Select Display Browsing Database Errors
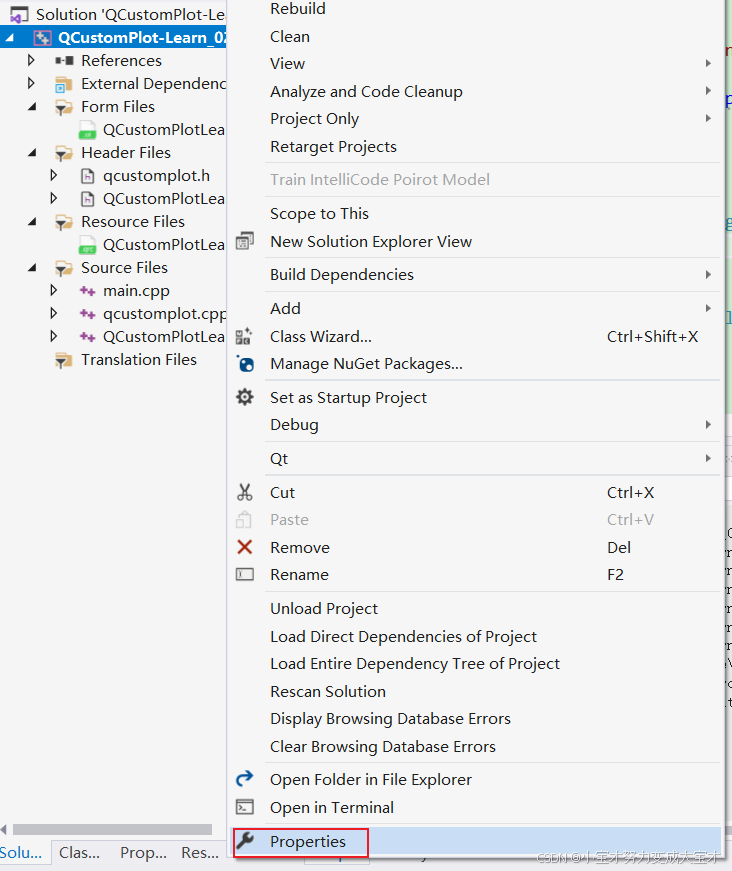This screenshot has width=732, height=871. pos(476,719)
